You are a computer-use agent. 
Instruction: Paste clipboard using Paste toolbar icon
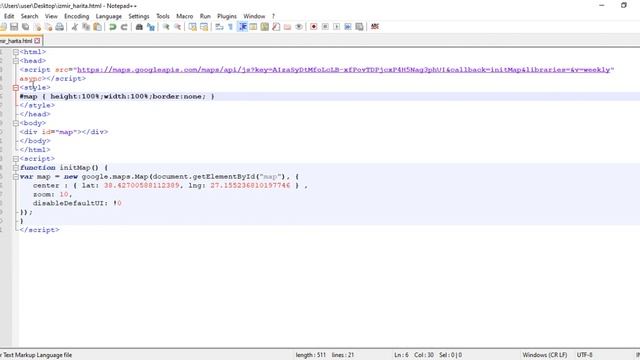pyautogui.click(x=98, y=27)
